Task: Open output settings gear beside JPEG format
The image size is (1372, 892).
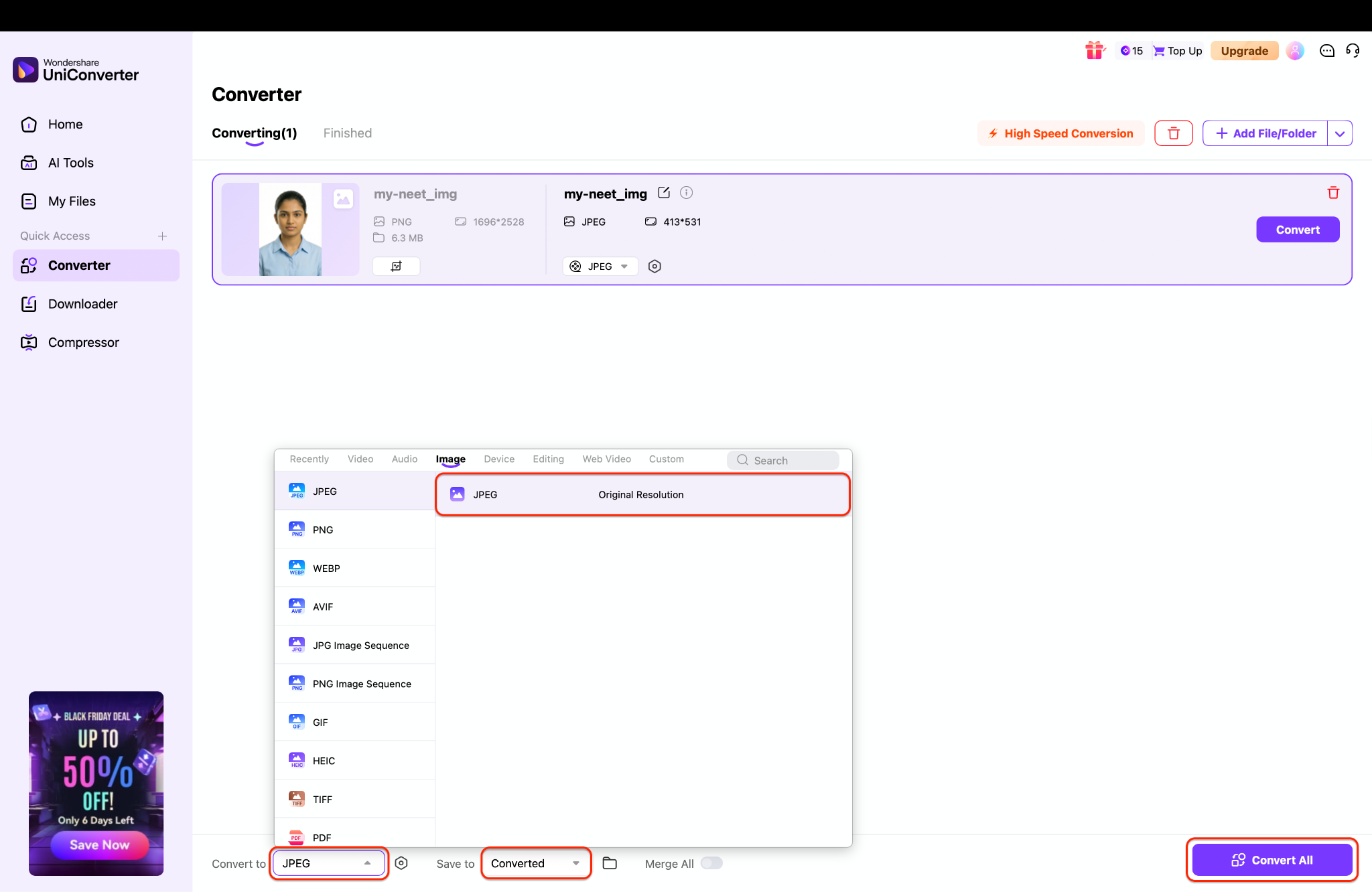Action: tap(655, 266)
